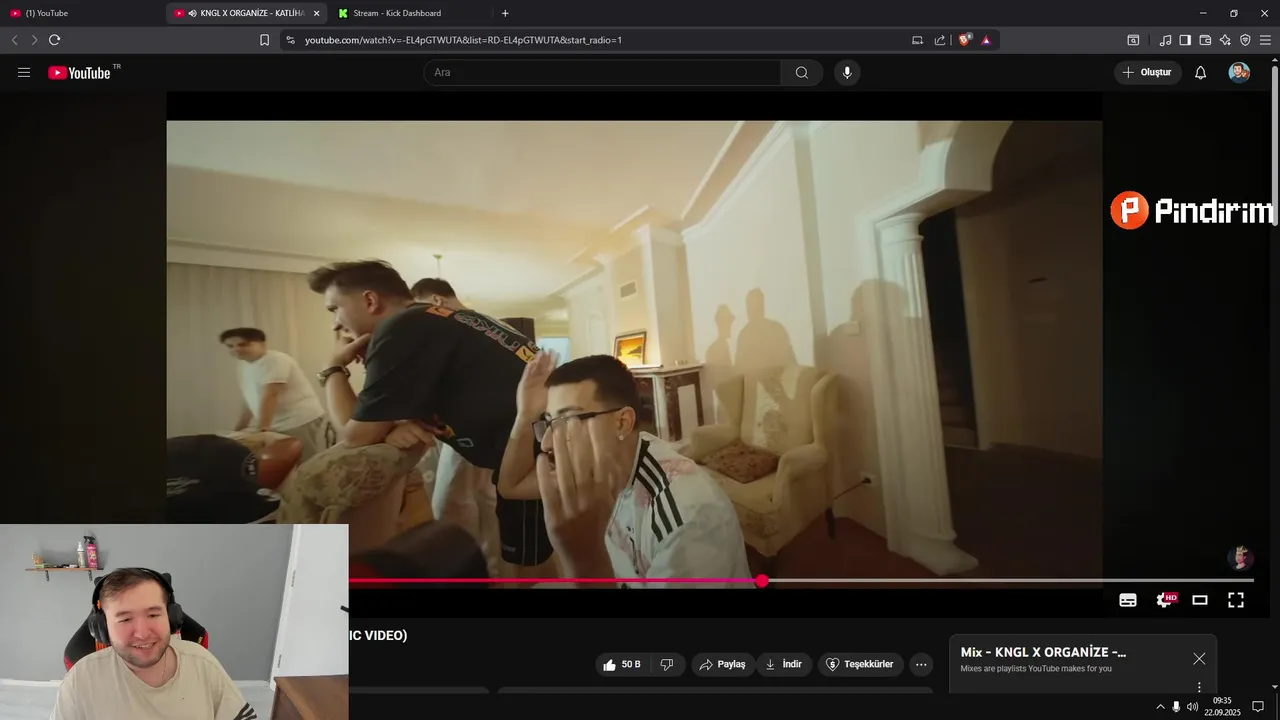
Task: Open Leo AI sparkle icon
Action: tap(1225, 40)
